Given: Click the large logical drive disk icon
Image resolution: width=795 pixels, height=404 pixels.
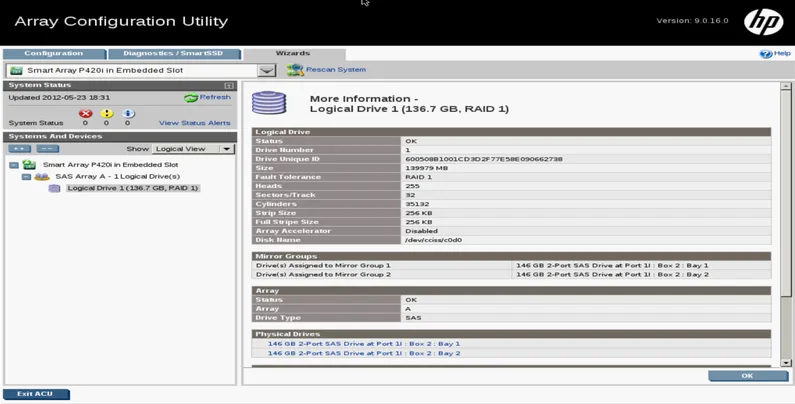Looking at the screenshot, I should tap(269, 103).
